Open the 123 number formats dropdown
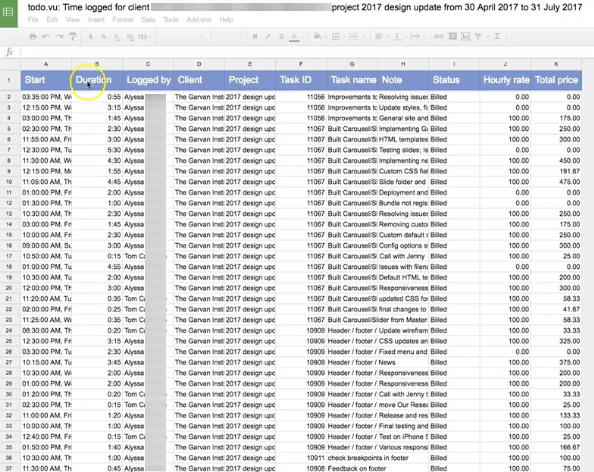594x472 pixels. pyautogui.click(x=144, y=37)
